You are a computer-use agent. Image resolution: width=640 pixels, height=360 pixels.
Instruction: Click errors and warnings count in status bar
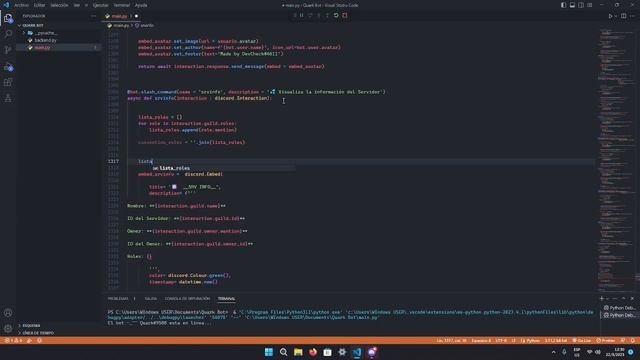tap(13, 340)
